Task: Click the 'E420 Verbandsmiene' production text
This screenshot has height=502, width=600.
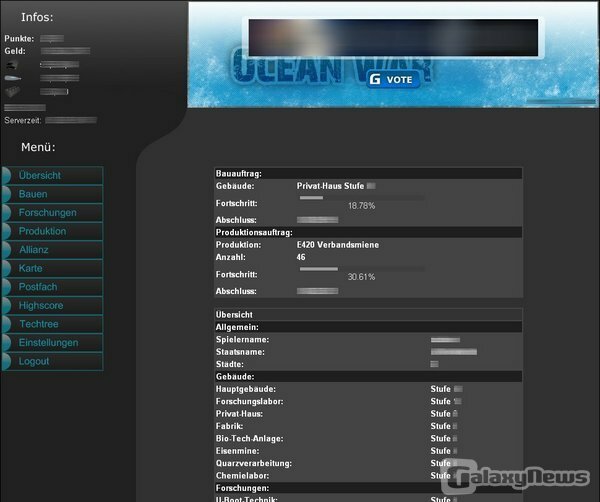Action: [338, 245]
